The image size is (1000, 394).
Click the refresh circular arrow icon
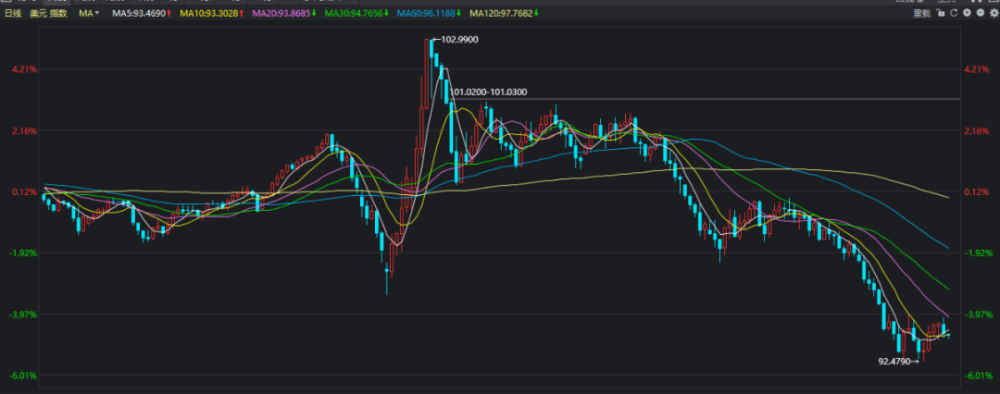(x=954, y=13)
